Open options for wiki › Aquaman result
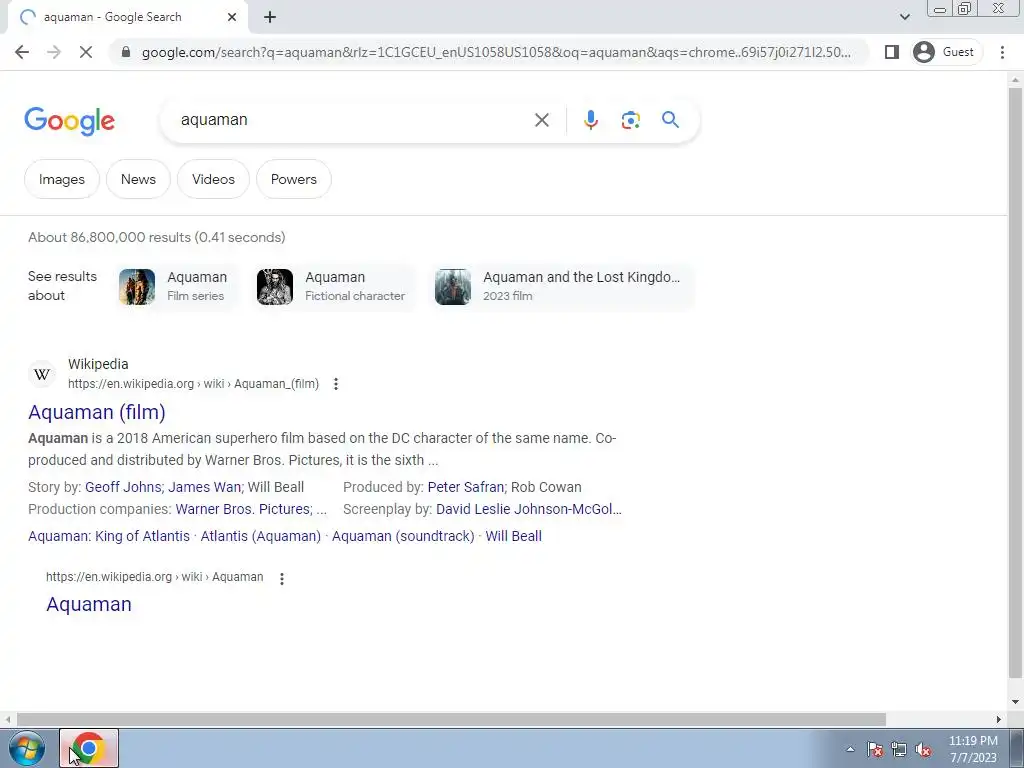Image resolution: width=1024 pixels, height=768 pixels. click(x=281, y=579)
